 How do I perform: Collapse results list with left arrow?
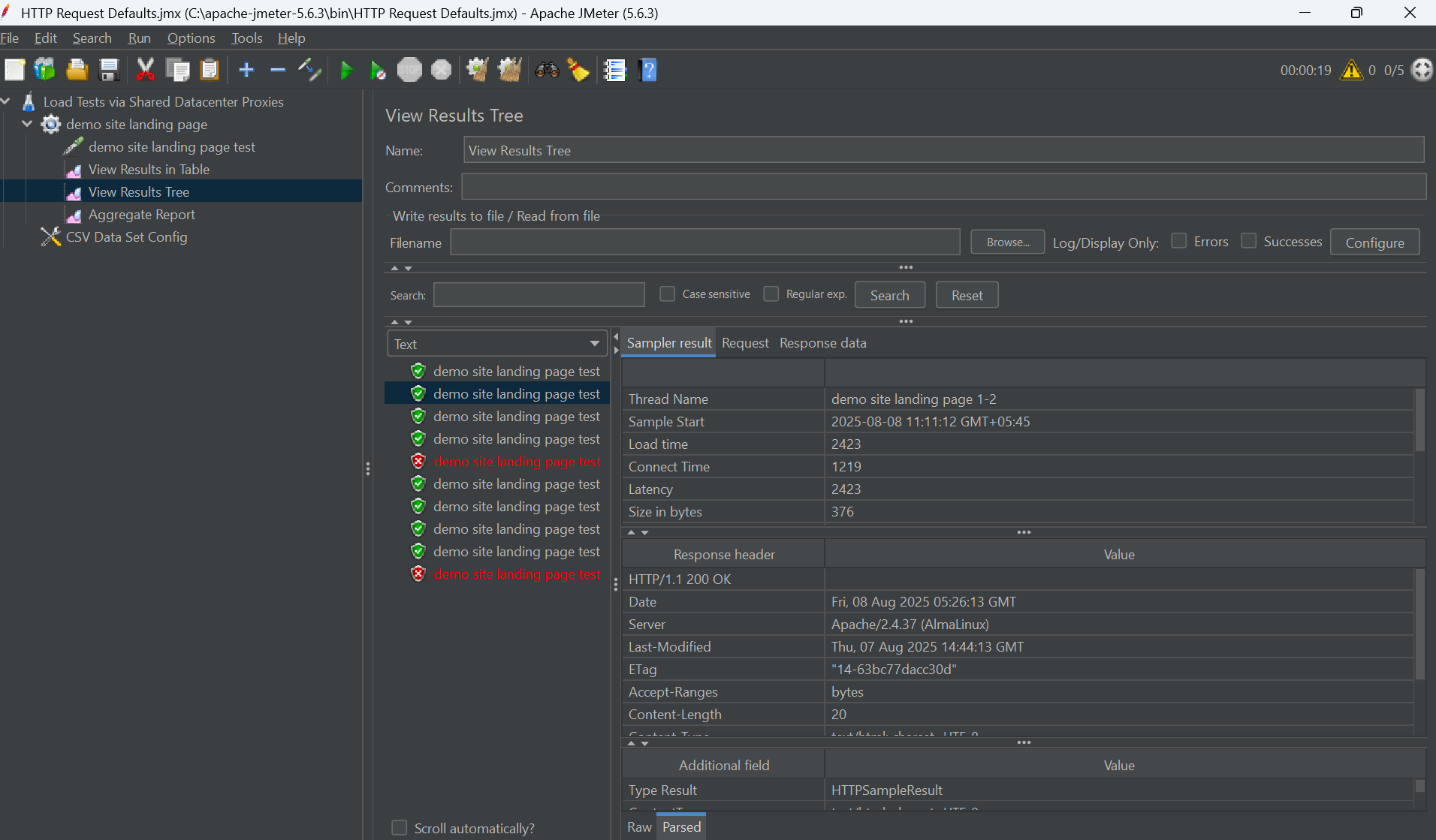pos(616,337)
